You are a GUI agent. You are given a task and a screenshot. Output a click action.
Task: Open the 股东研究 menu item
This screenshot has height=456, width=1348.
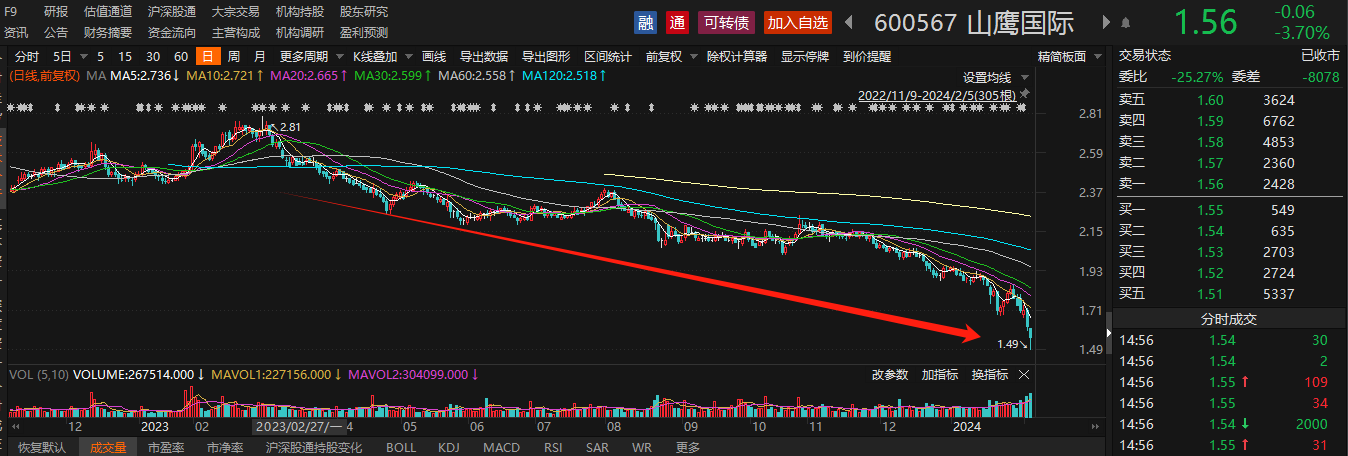[364, 12]
